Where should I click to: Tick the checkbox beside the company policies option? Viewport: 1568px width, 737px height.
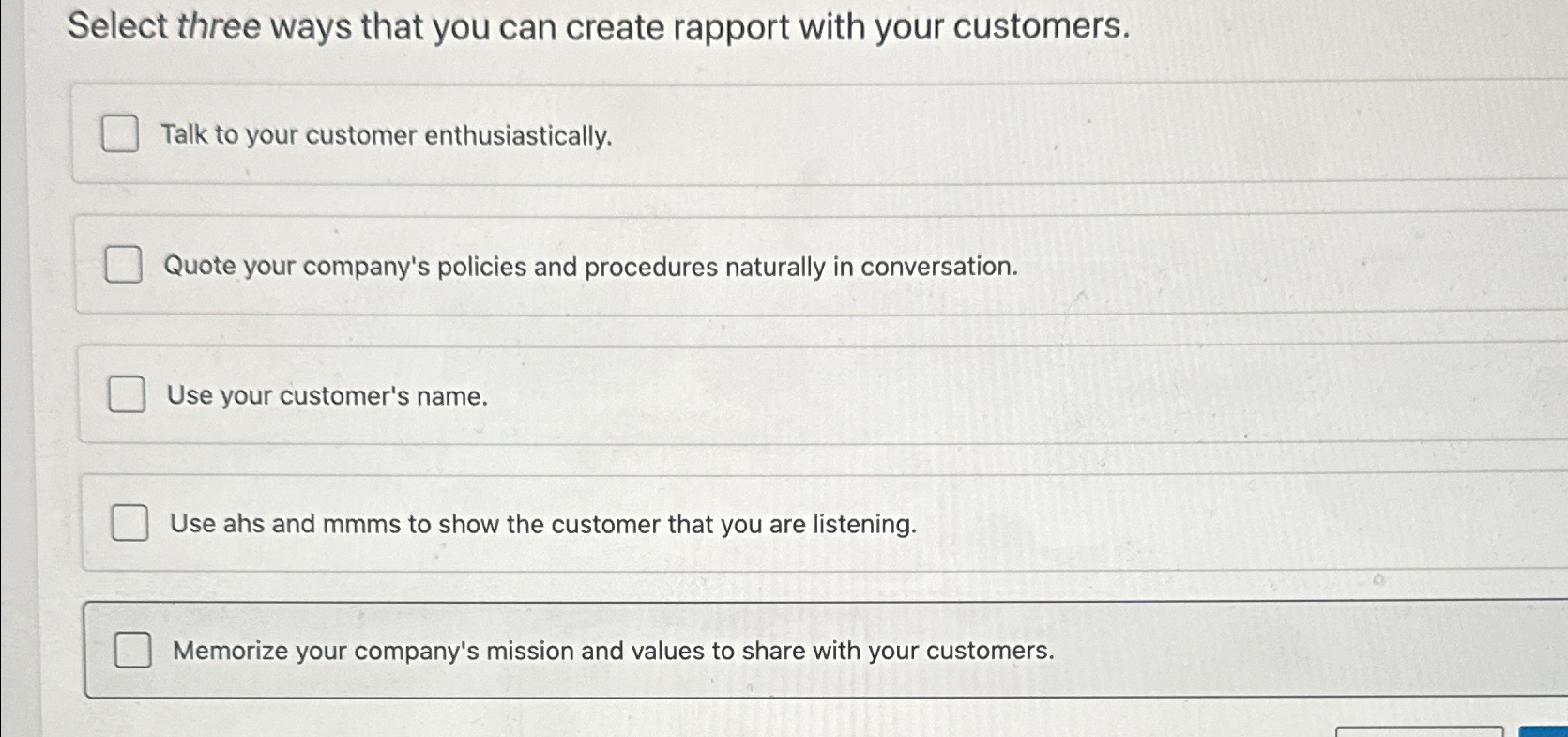coord(124,266)
